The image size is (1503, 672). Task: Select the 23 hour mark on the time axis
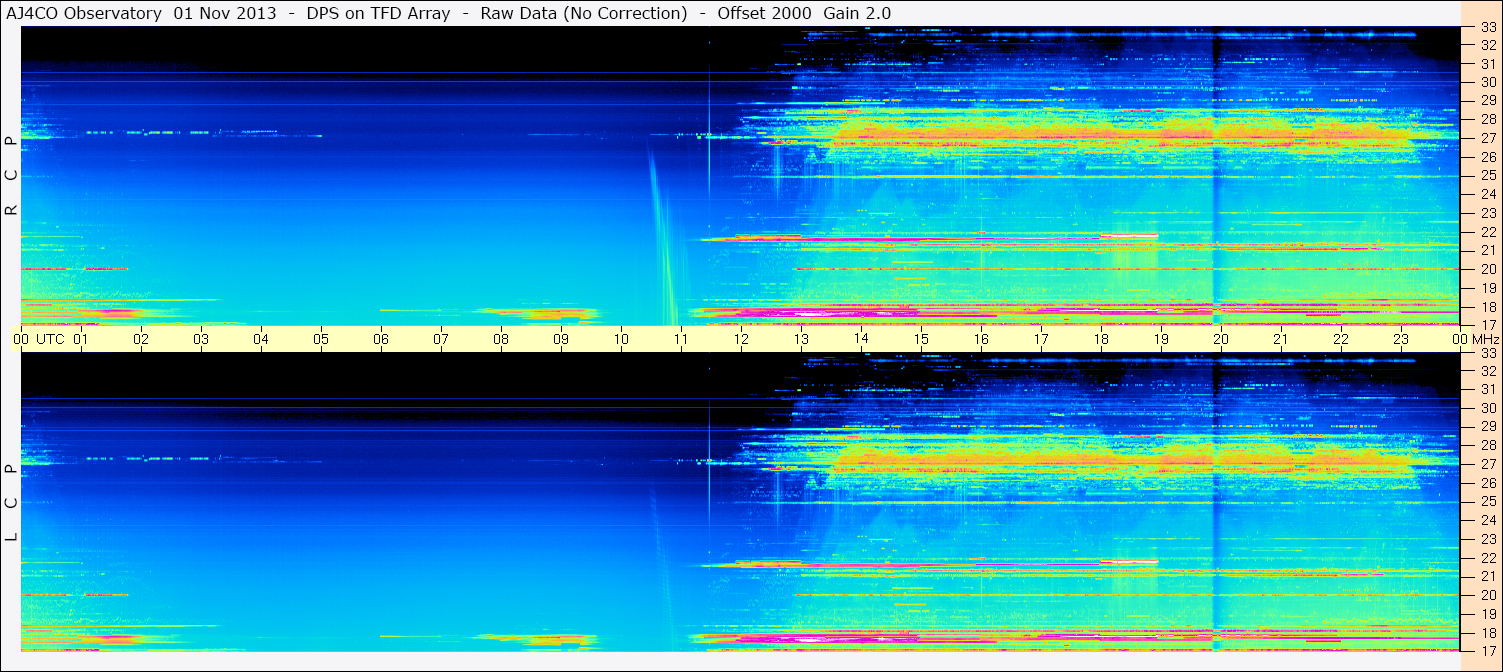[1400, 339]
